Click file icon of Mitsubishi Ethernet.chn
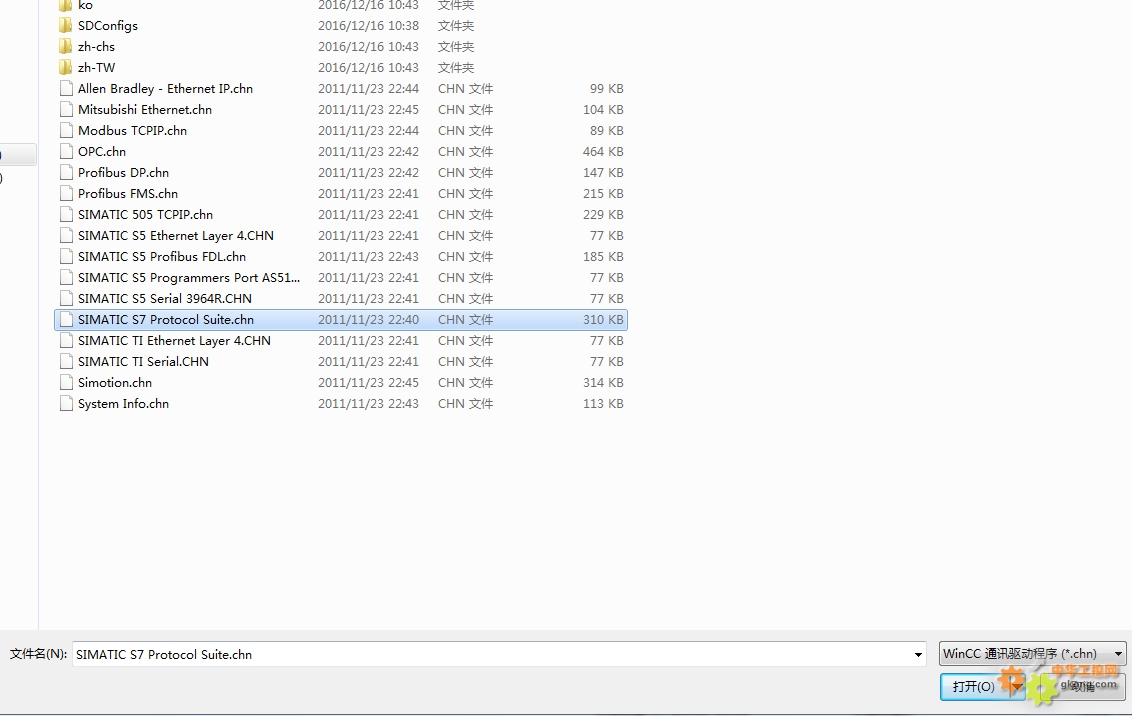This screenshot has height=716, width=1132. click(66, 110)
